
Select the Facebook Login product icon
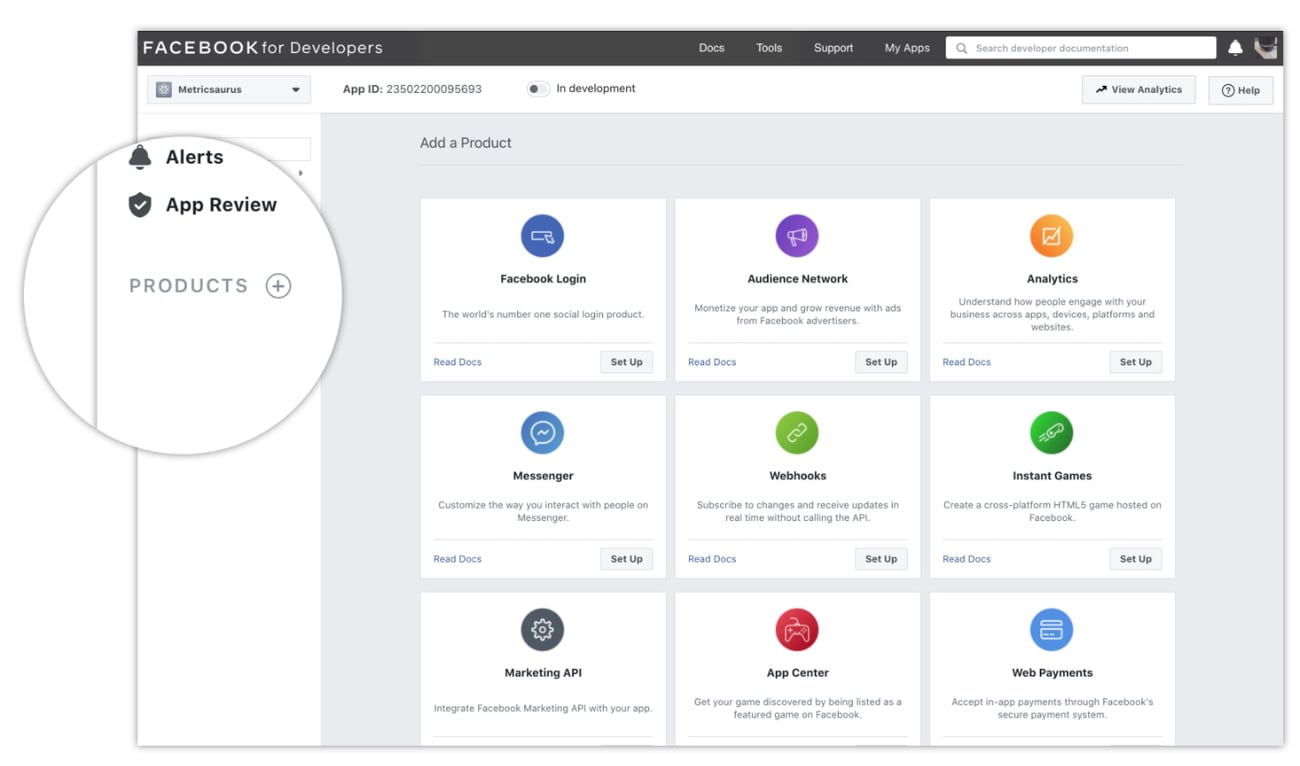pos(543,237)
